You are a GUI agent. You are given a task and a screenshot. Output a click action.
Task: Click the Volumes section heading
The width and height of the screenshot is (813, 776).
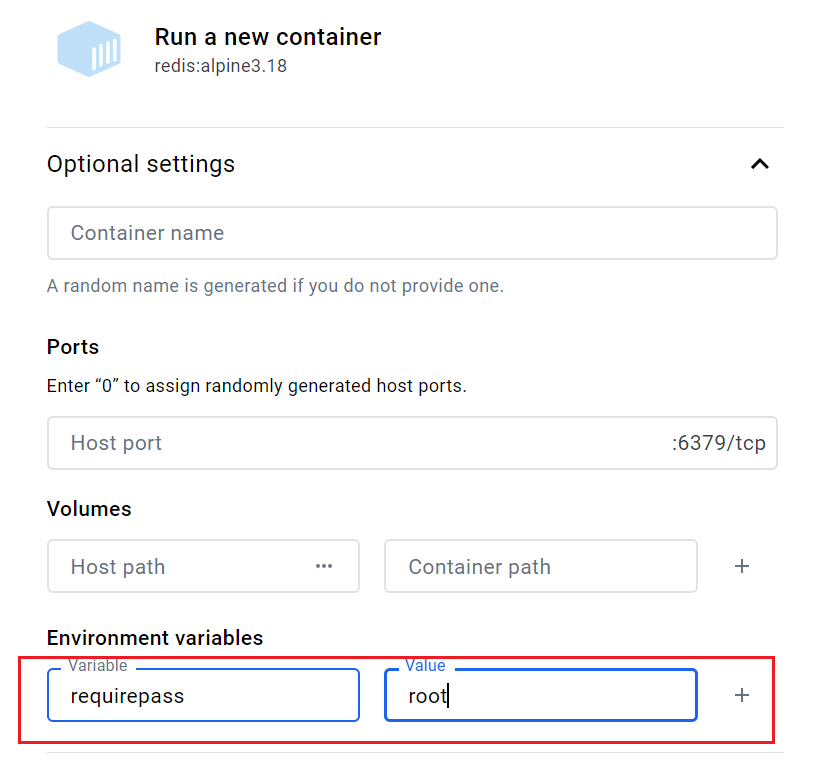89,509
